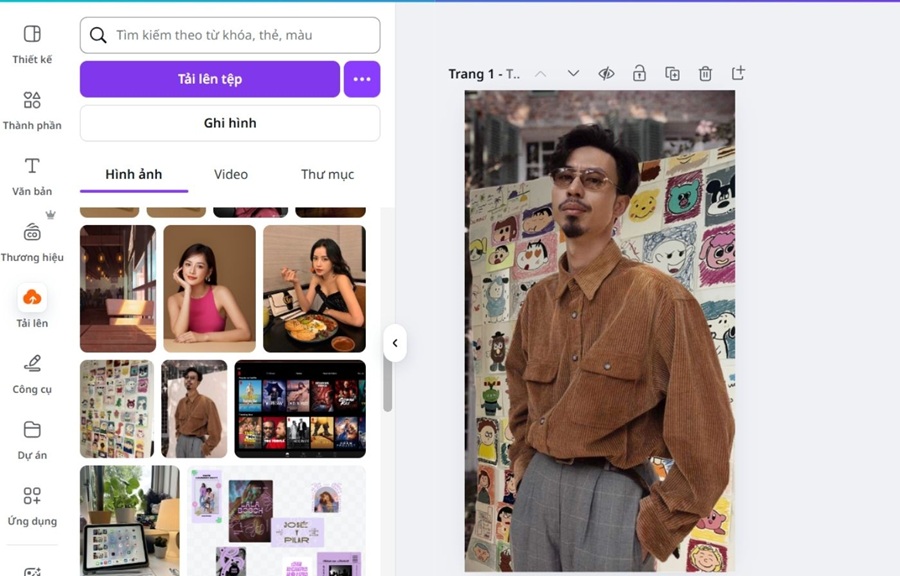This screenshot has width=900, height=576.
Task: Click the Tải lên tệp button
Action: click(210, 79)
